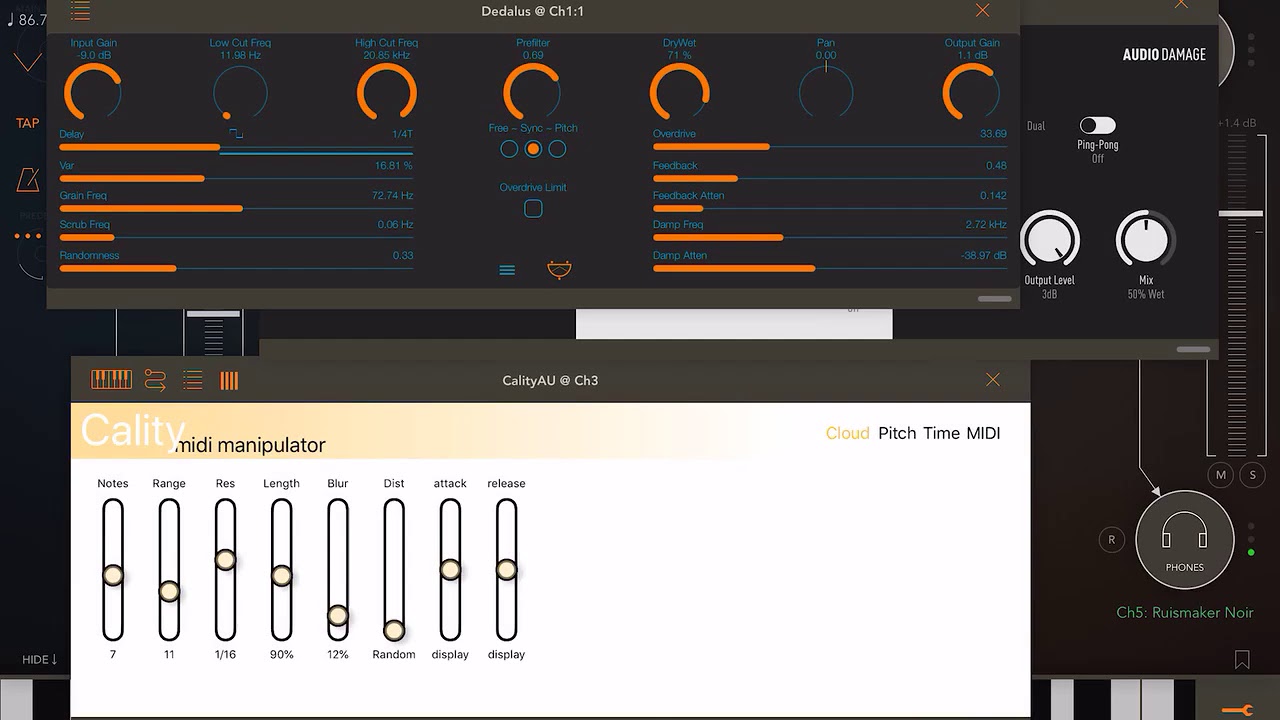This screenshot has height=720, width=1280.
Task: Open the three-dots menu in left sidebar
Action: tap(27, 237)
